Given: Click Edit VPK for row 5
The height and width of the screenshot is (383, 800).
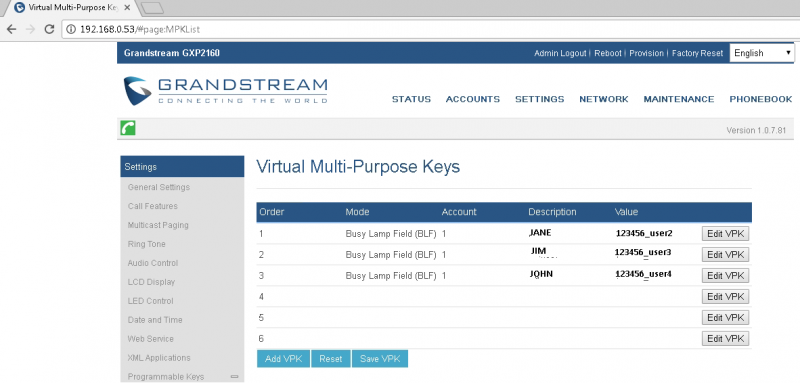Looking at the screenshot, I should click(726, 317).
